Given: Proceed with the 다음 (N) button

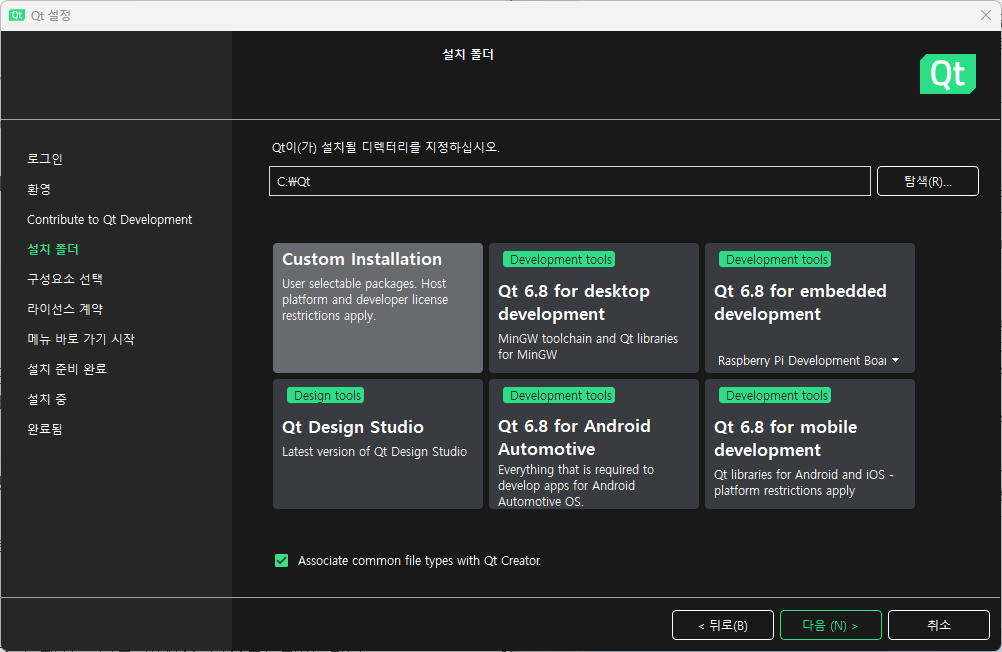Looking at the screenshot, I should 831,625.
